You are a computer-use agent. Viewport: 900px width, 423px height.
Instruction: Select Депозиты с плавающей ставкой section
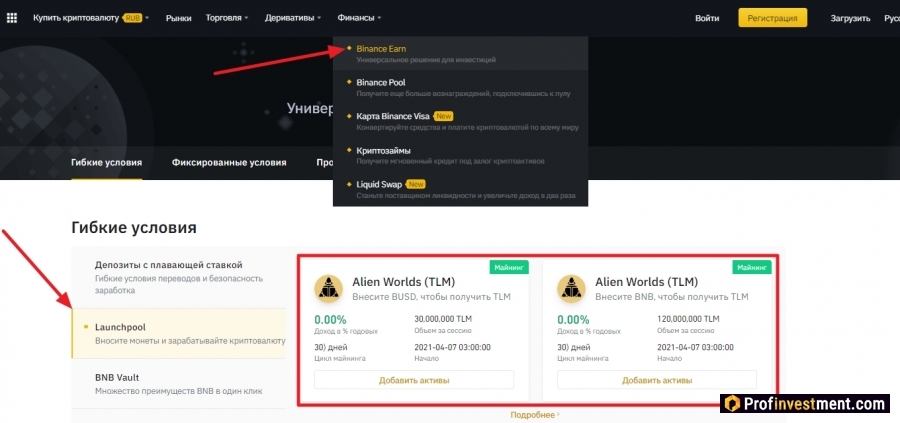point(179,278)
